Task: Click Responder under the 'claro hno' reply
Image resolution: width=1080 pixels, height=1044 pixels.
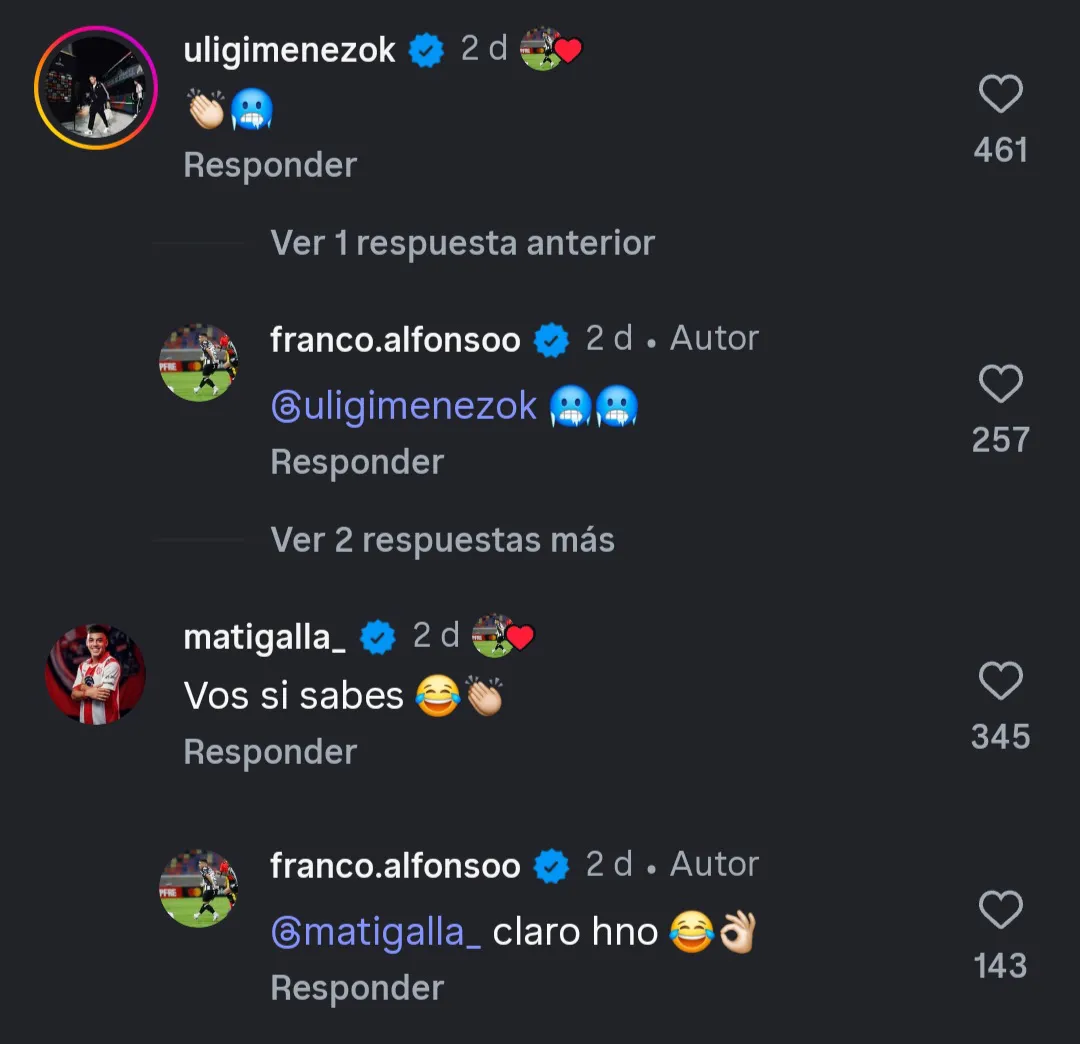Action: coord(357,988)
